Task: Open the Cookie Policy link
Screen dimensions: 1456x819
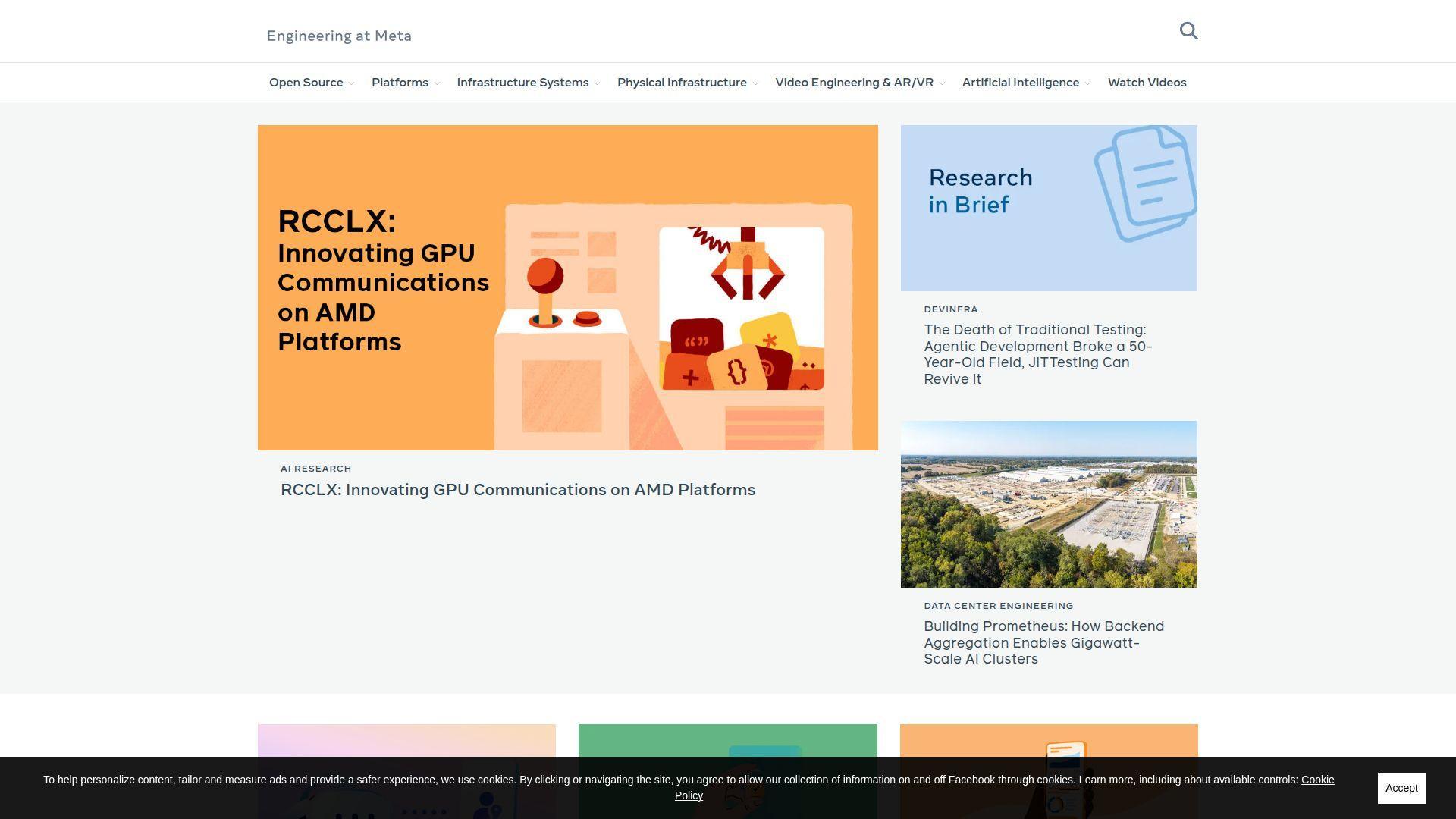Action: pos(1317,780)
